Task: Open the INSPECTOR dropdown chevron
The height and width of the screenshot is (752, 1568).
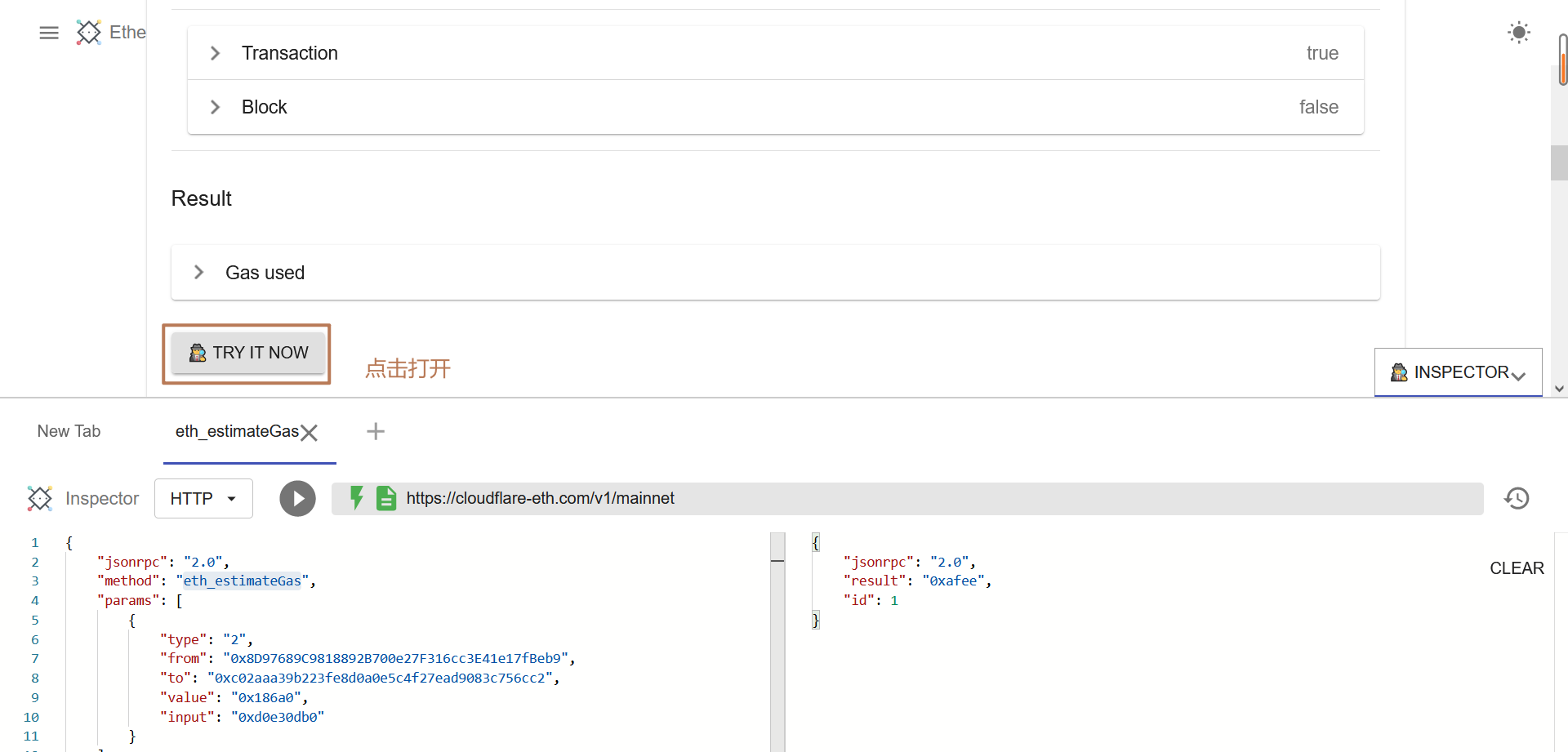Action: point(1519,376)
